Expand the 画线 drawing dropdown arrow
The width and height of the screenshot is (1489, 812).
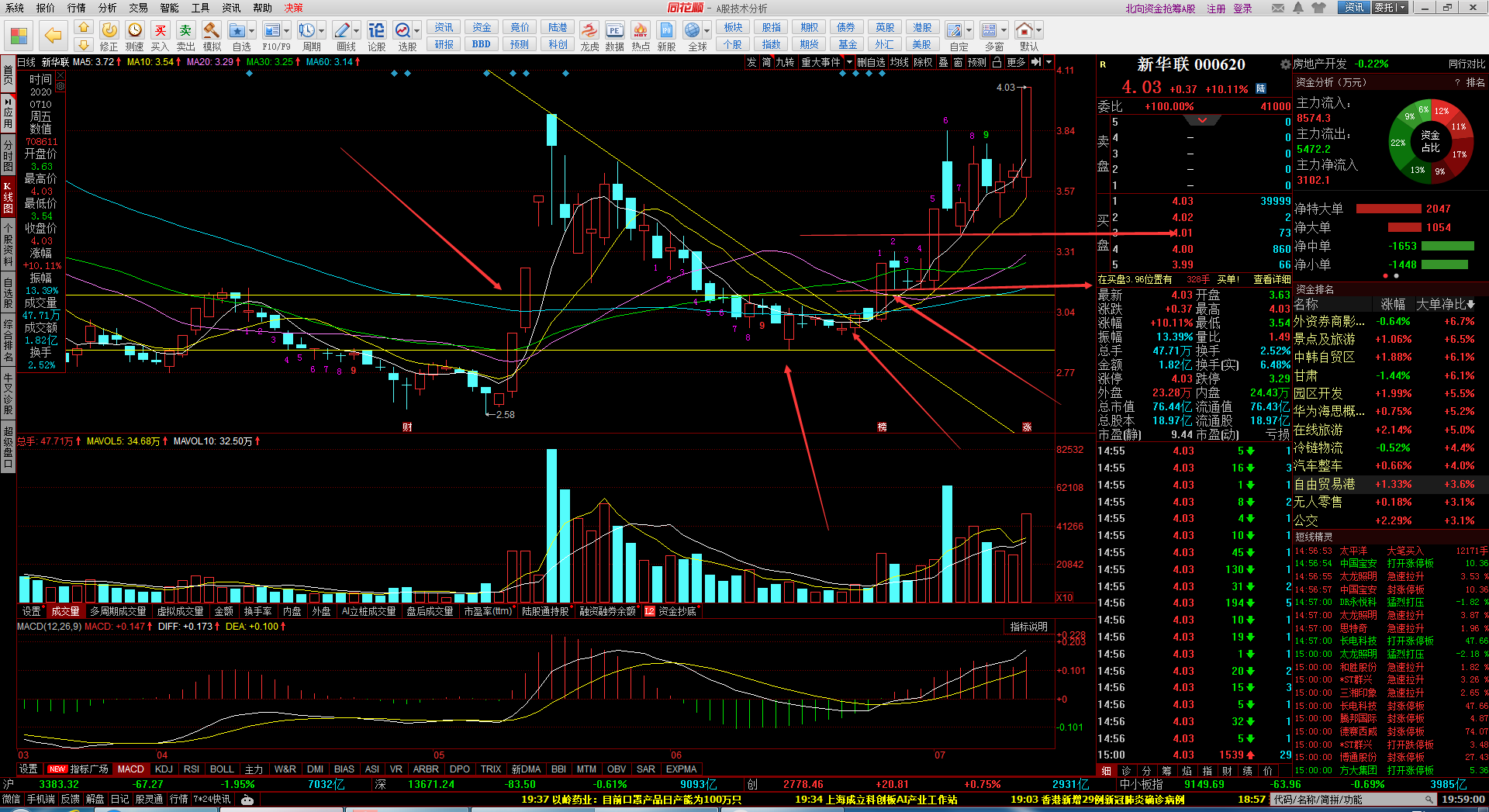click(357, 30)
